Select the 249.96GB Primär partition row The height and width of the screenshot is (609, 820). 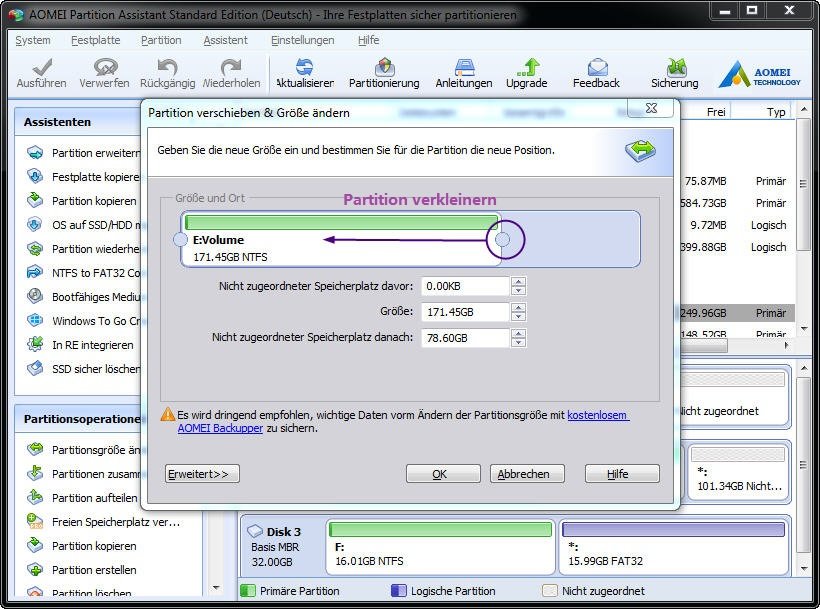point(737,313)
